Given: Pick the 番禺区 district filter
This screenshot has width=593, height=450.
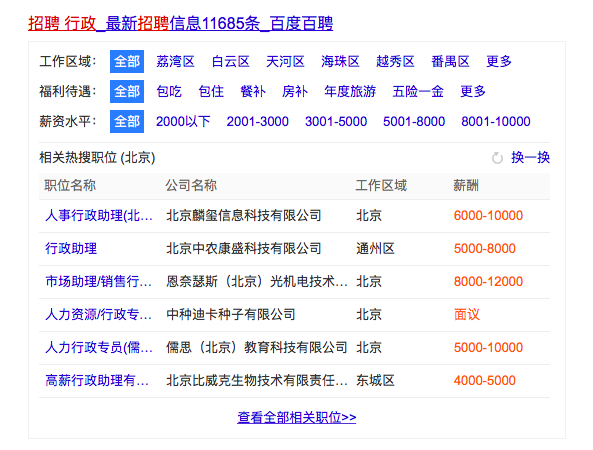Looking at the screenshot, I should coord(450,61).
